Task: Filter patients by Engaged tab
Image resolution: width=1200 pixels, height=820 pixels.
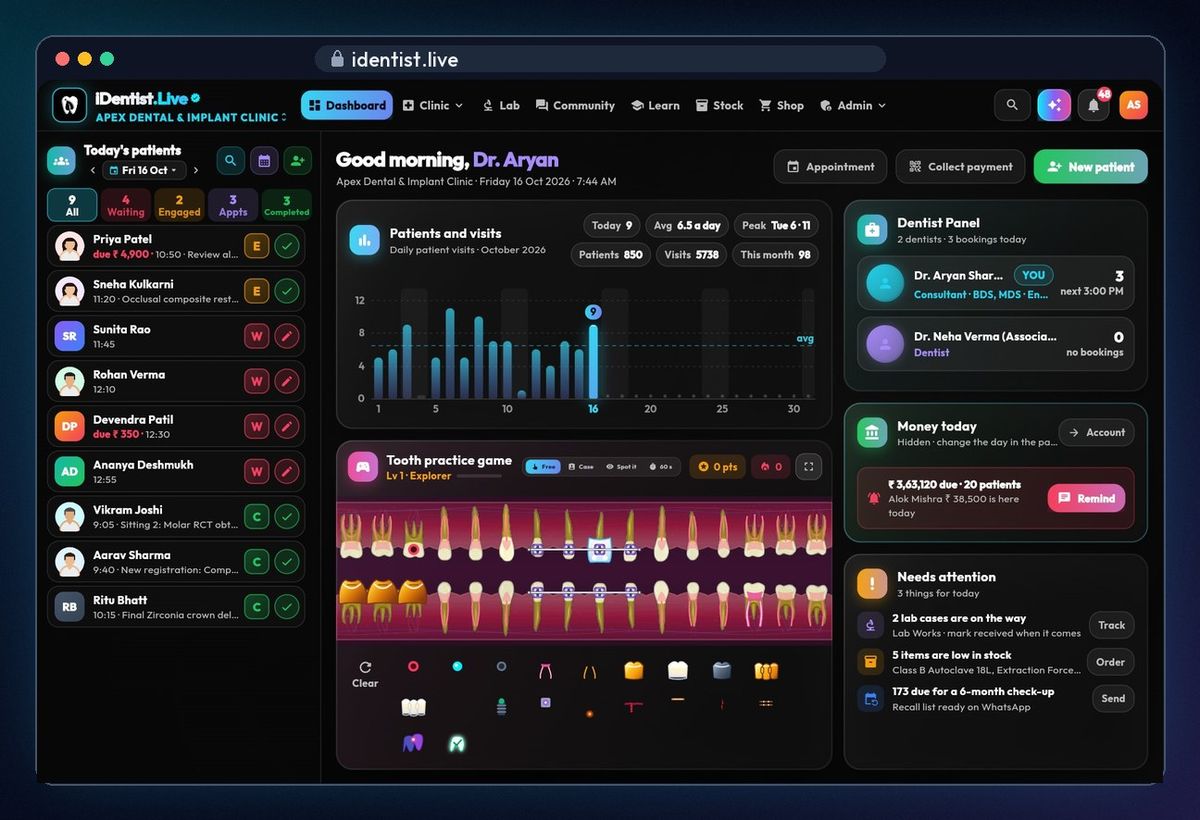Action: (180, 205)
